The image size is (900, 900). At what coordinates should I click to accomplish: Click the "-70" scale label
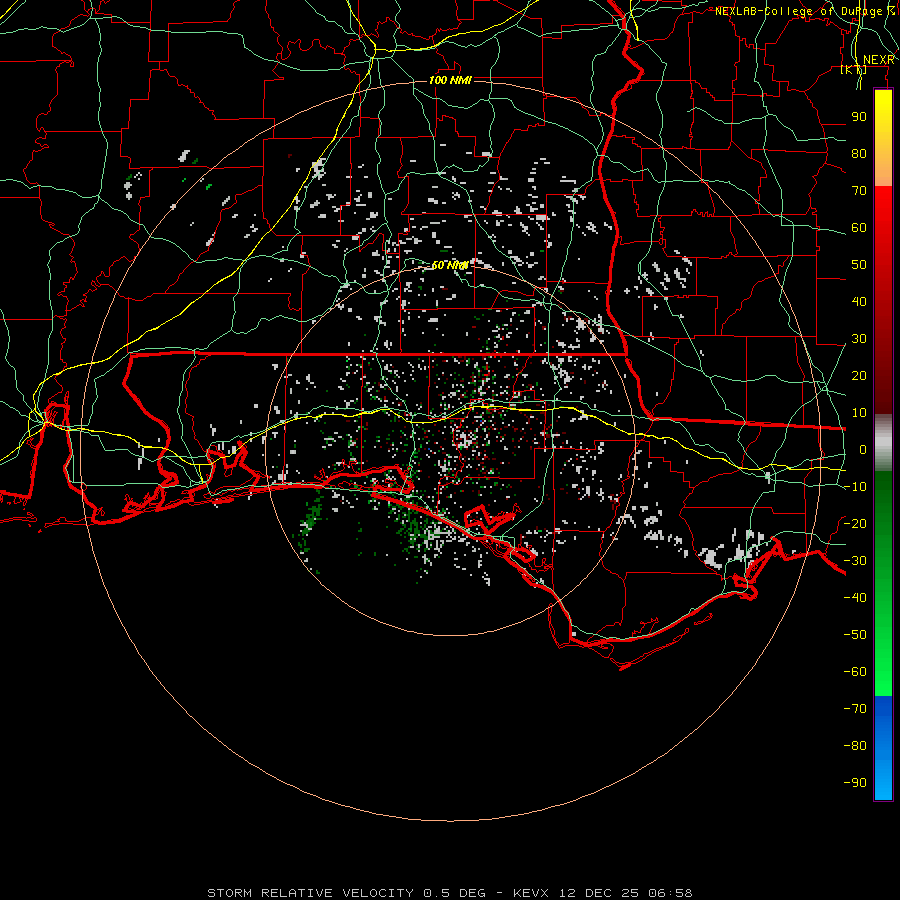[x=855, y=709]
